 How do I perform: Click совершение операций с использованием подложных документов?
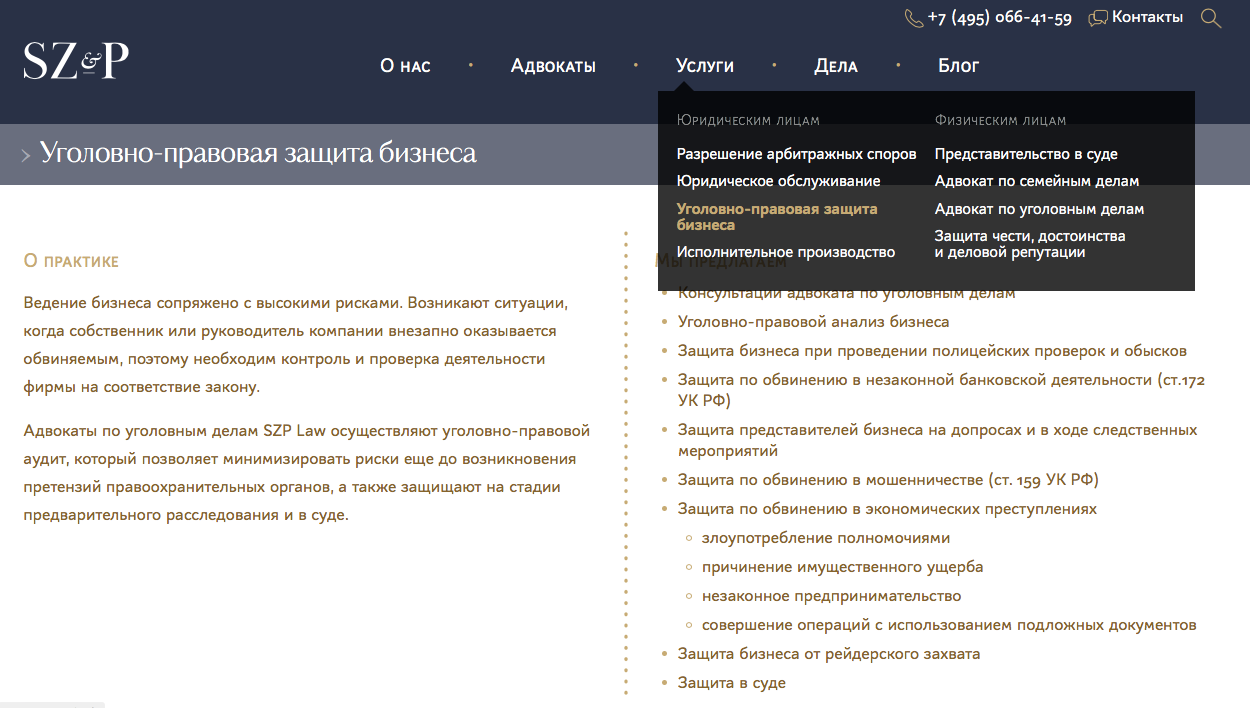[949, 625]
